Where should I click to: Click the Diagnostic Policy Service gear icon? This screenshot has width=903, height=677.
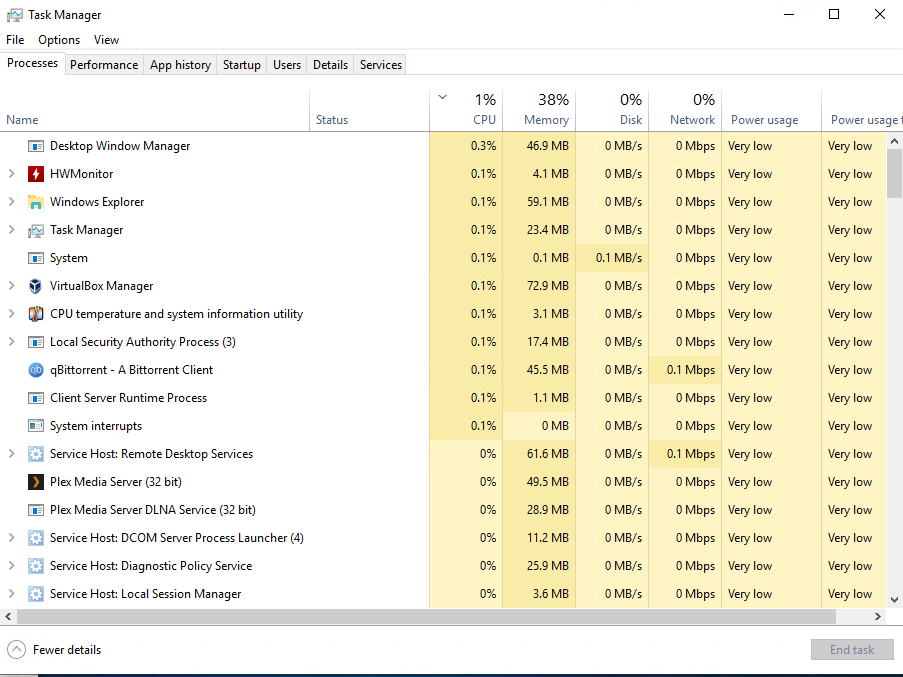point(36,566)
